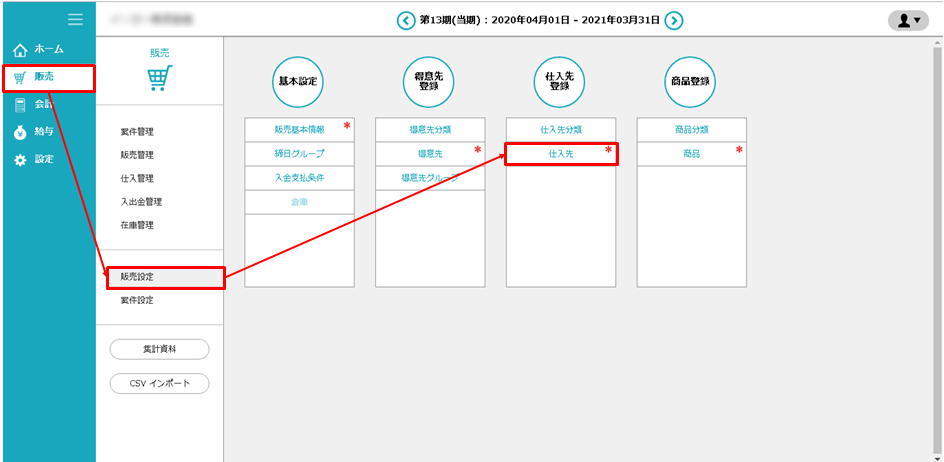Open 案件管理 in the submenu
The image size is (944, 462).
[137, 132]
